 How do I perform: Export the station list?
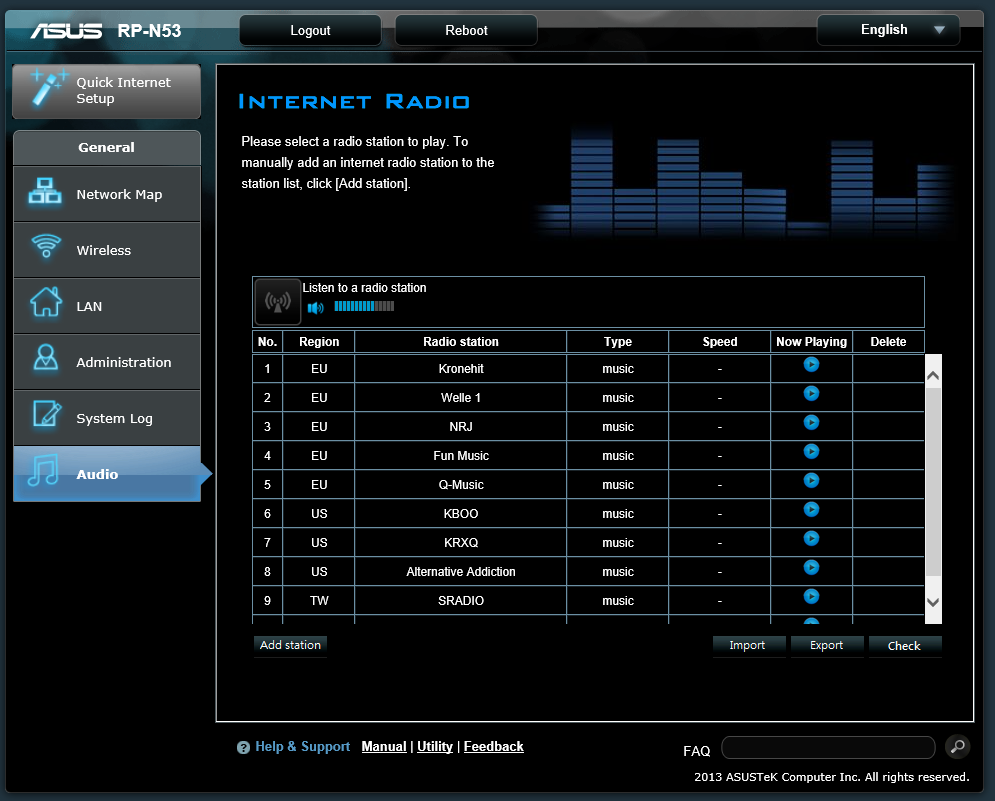[x=827, y=645]
